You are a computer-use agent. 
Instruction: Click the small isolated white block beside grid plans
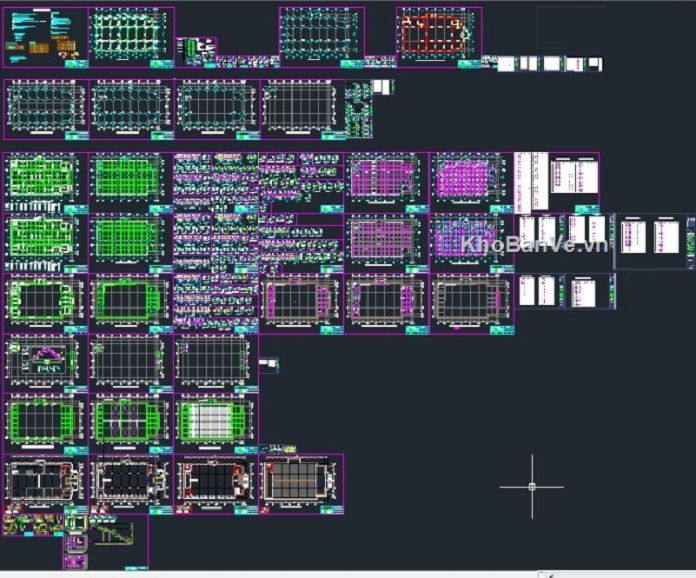coord(269,365)
